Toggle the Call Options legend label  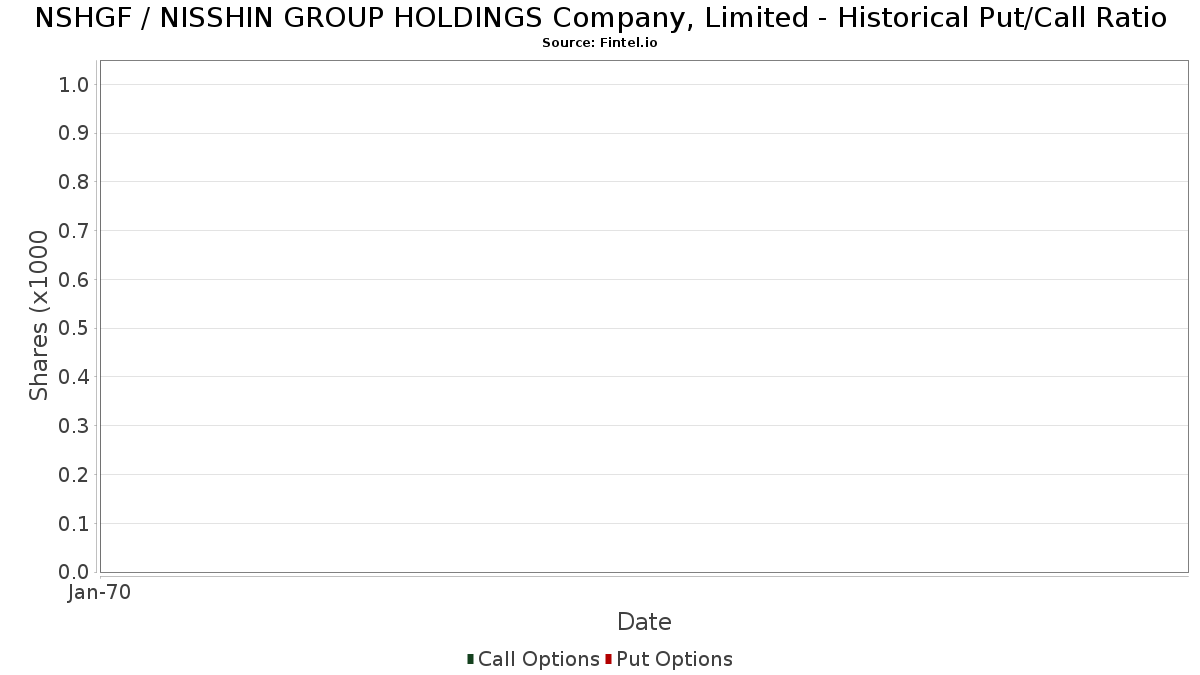tap(539, 659)
